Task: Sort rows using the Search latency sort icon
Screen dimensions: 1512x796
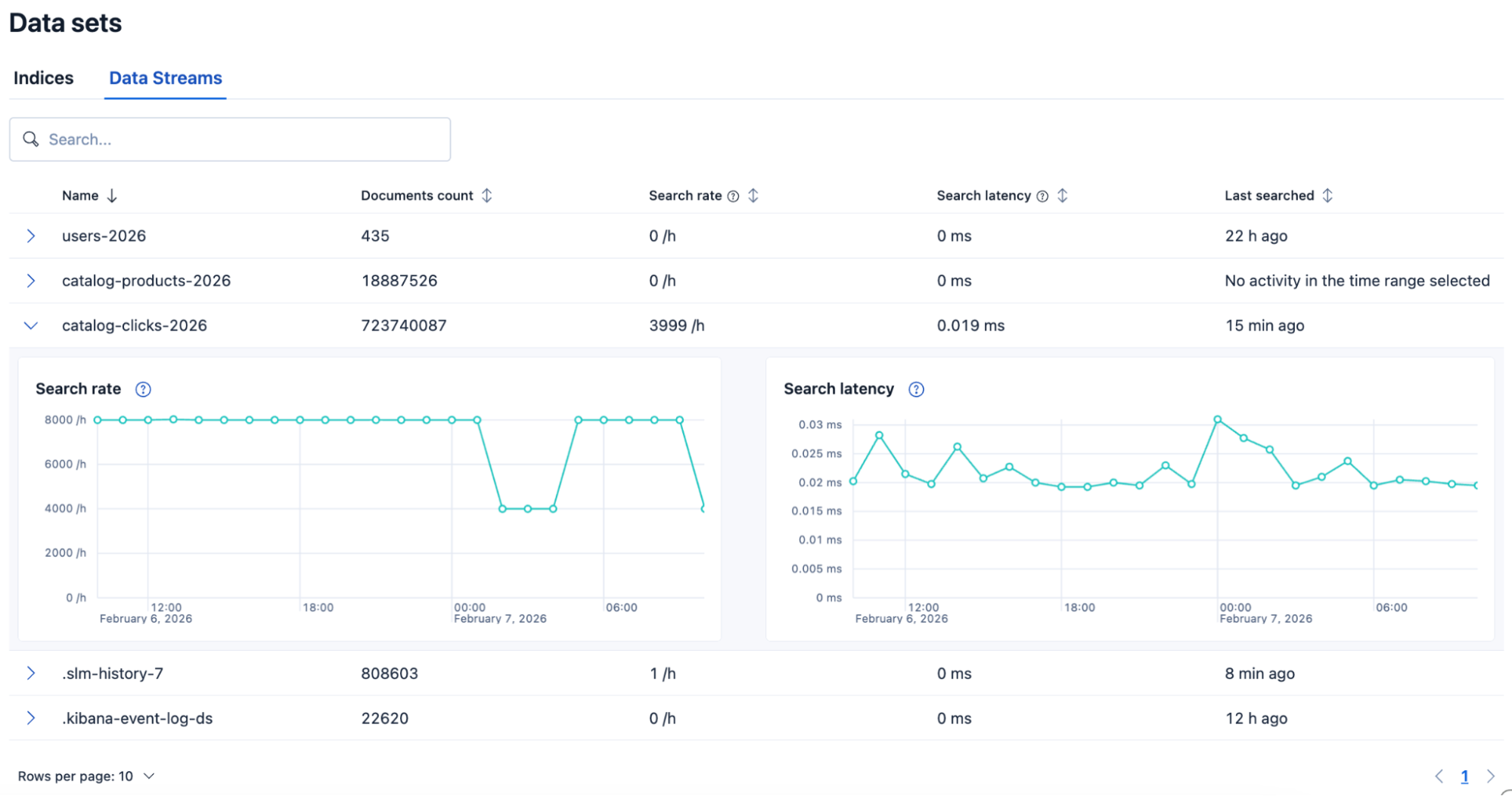Action: click(x=1063, y=195)
